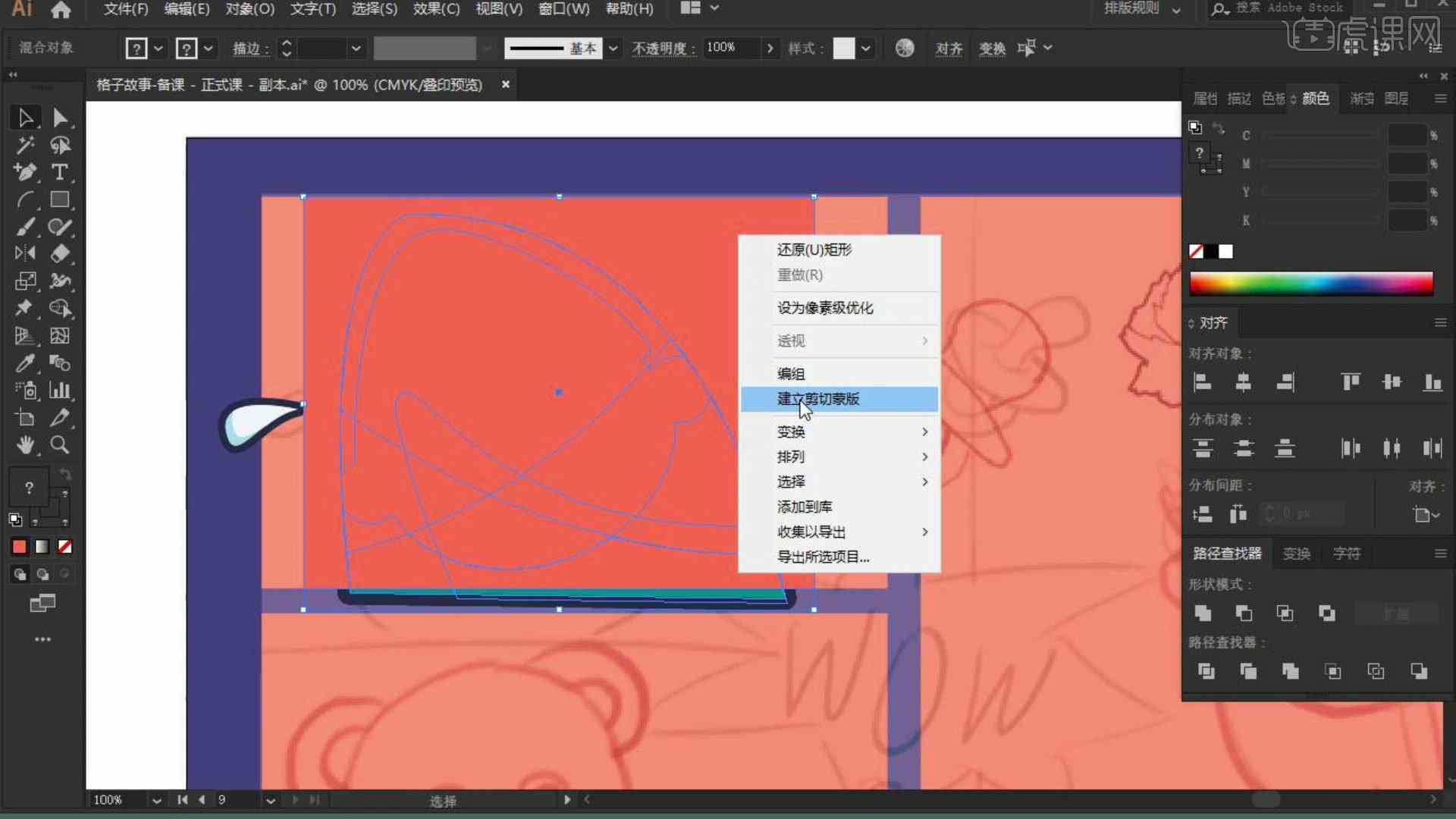Select the Rectangle tool
This screenshot has width=1456, height=819.
60,199
